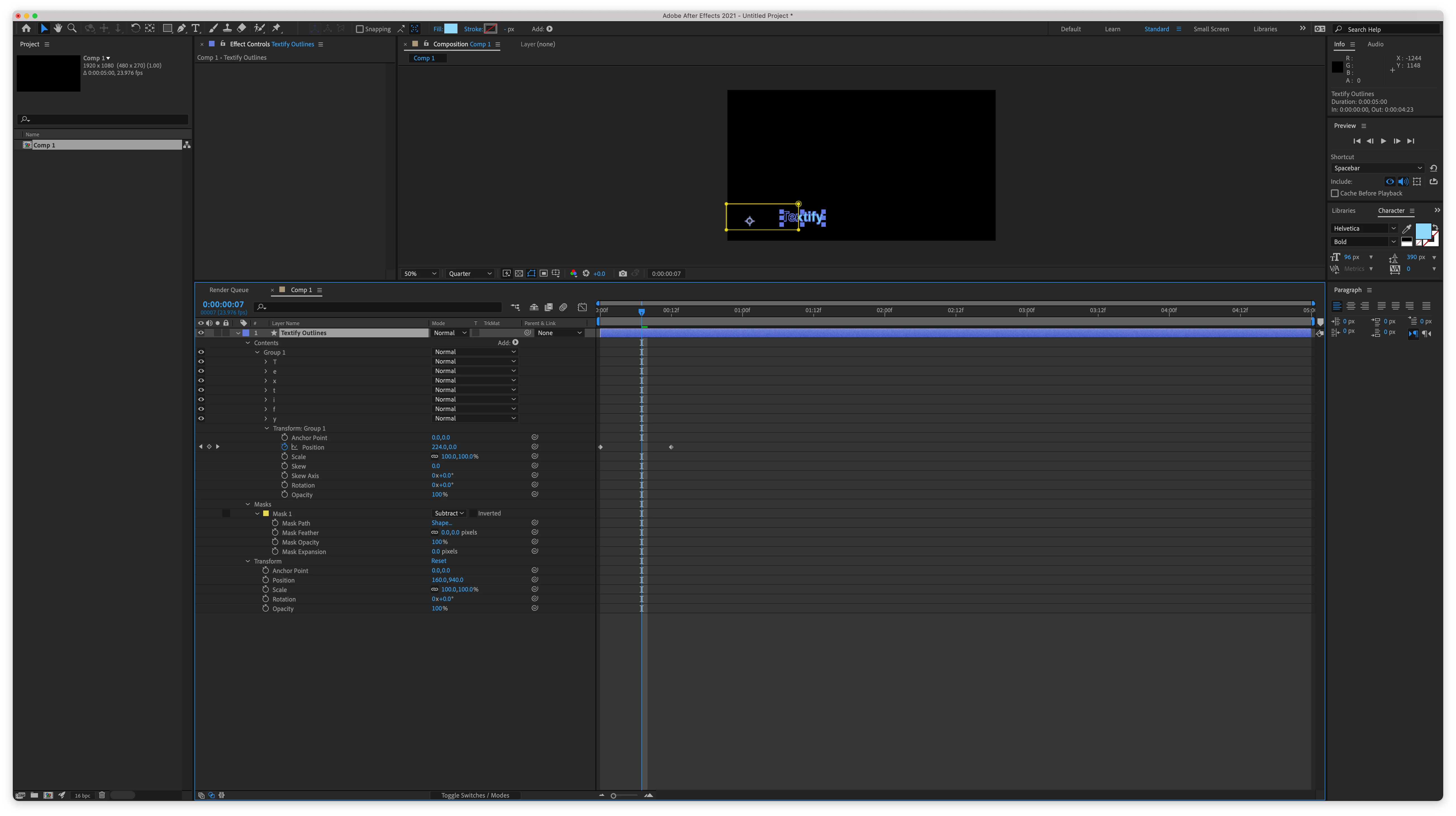Select the Rectangle shape tool
The width and height of the screenshot is (1456, 816).
167,28
